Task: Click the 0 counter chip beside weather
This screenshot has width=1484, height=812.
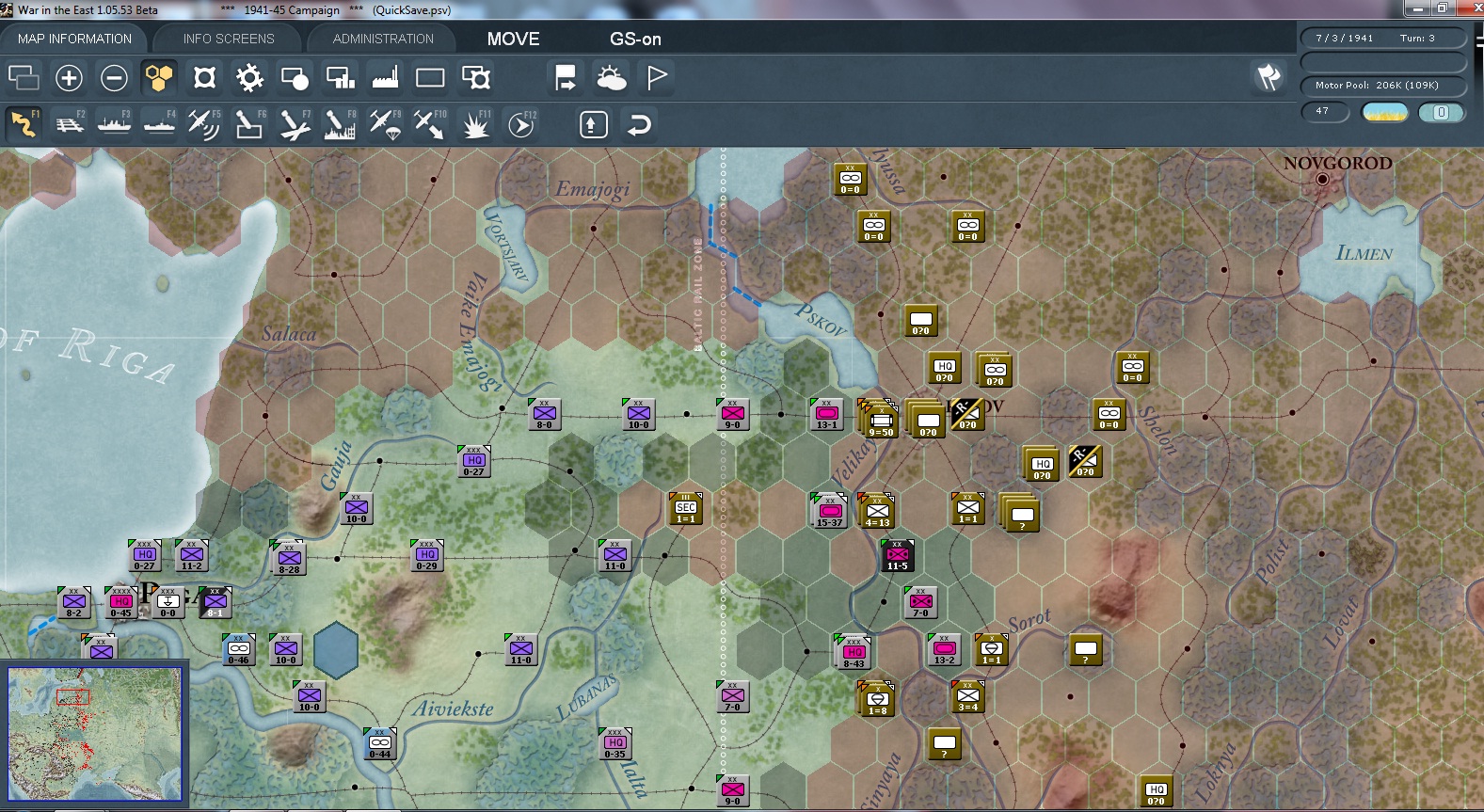Action: point(1442,113)
